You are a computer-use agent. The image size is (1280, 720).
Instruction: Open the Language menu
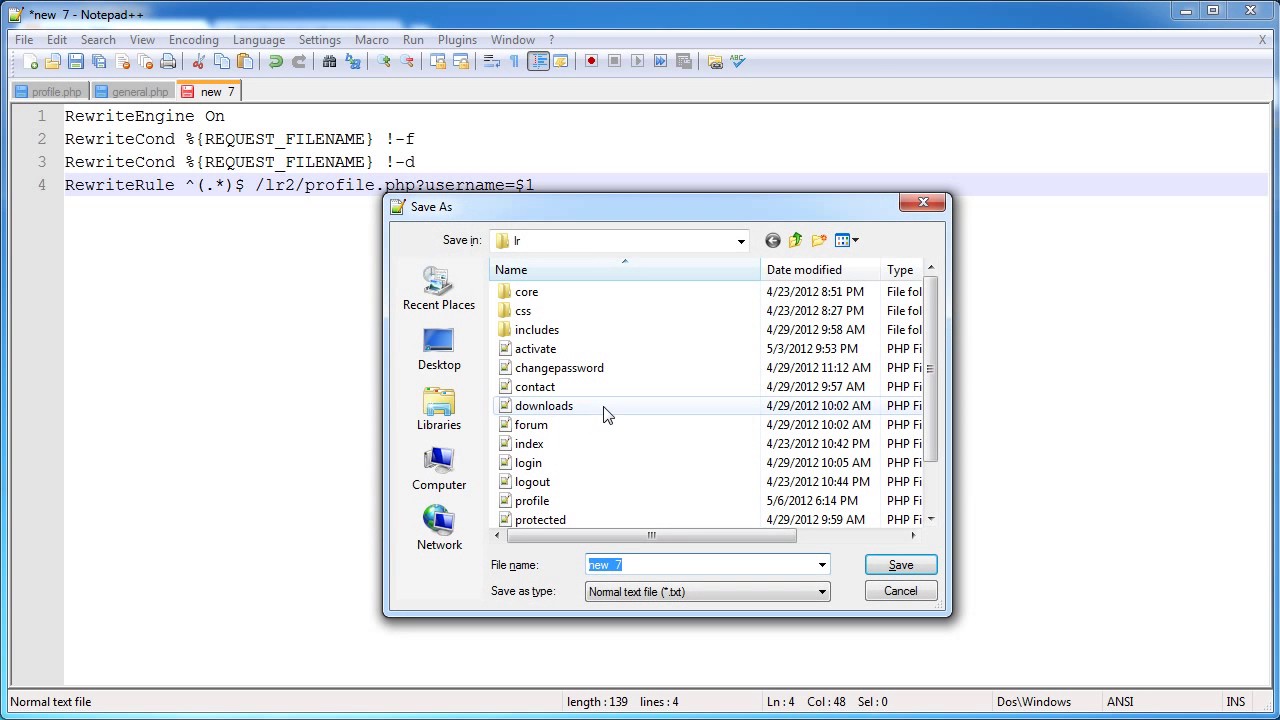(259, 40)
